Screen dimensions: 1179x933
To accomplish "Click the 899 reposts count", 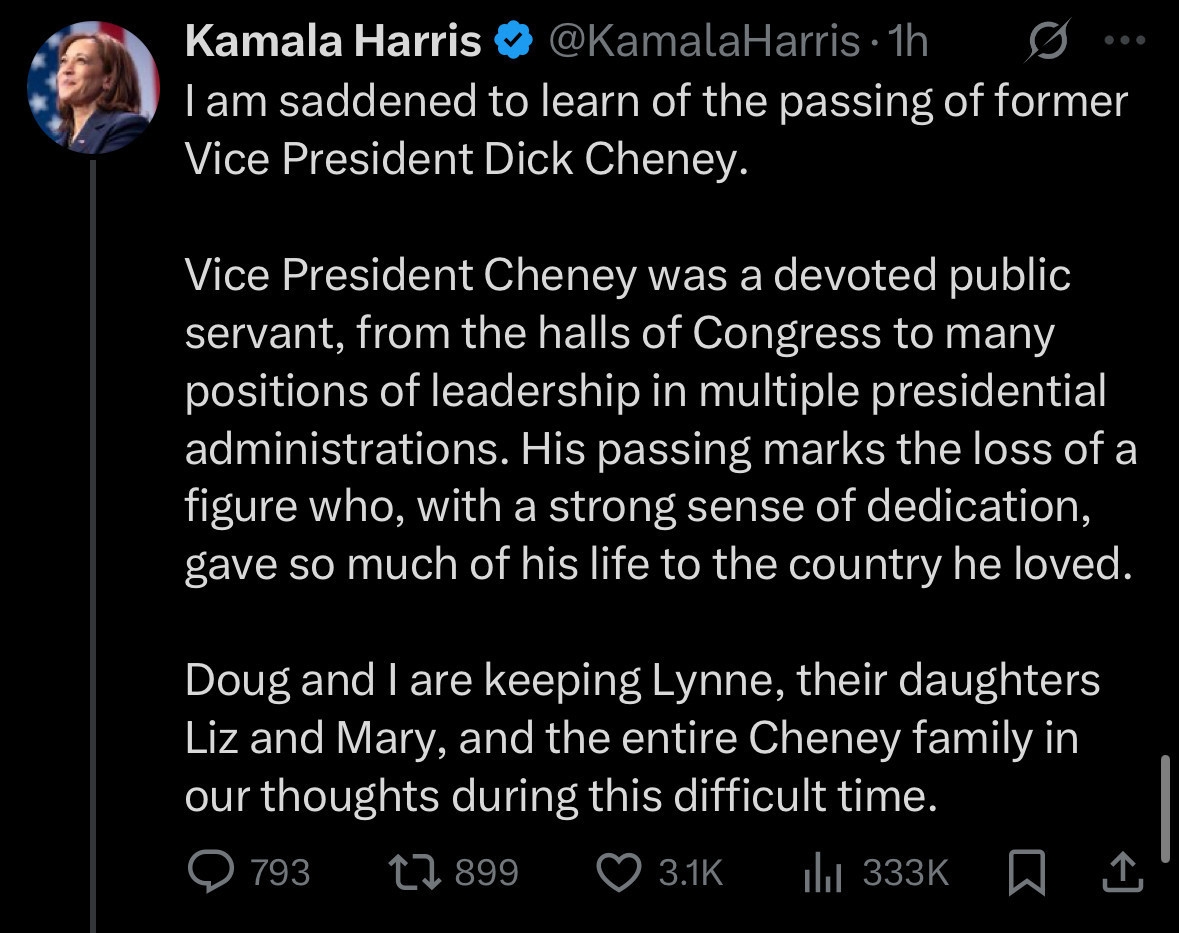I will [x=487, y=873].
